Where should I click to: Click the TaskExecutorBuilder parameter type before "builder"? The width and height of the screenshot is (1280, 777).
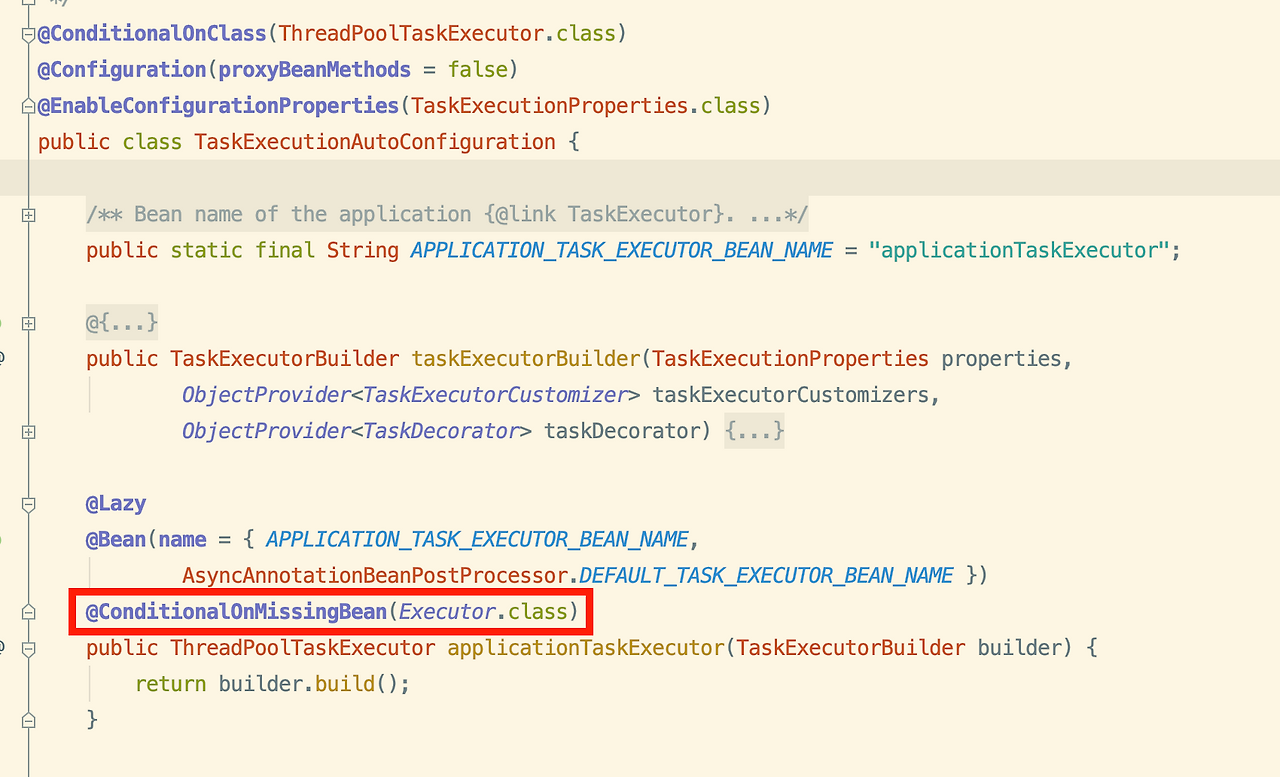[850, 647]
